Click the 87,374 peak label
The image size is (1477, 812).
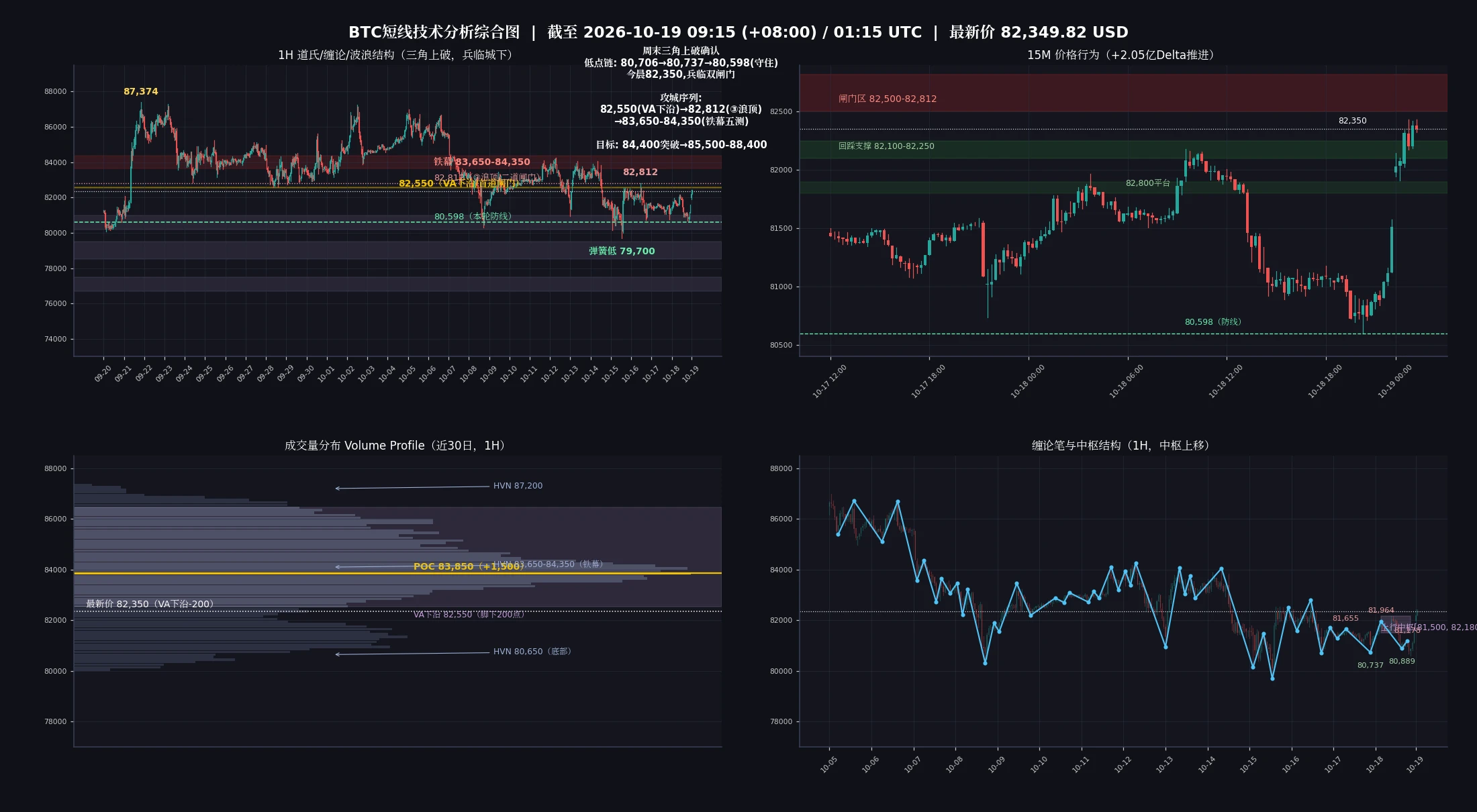point(141,91)
